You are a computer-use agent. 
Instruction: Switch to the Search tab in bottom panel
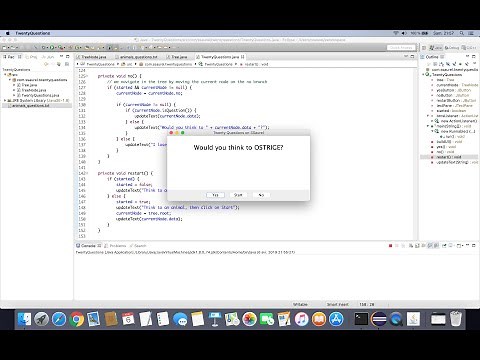(138, 246)
